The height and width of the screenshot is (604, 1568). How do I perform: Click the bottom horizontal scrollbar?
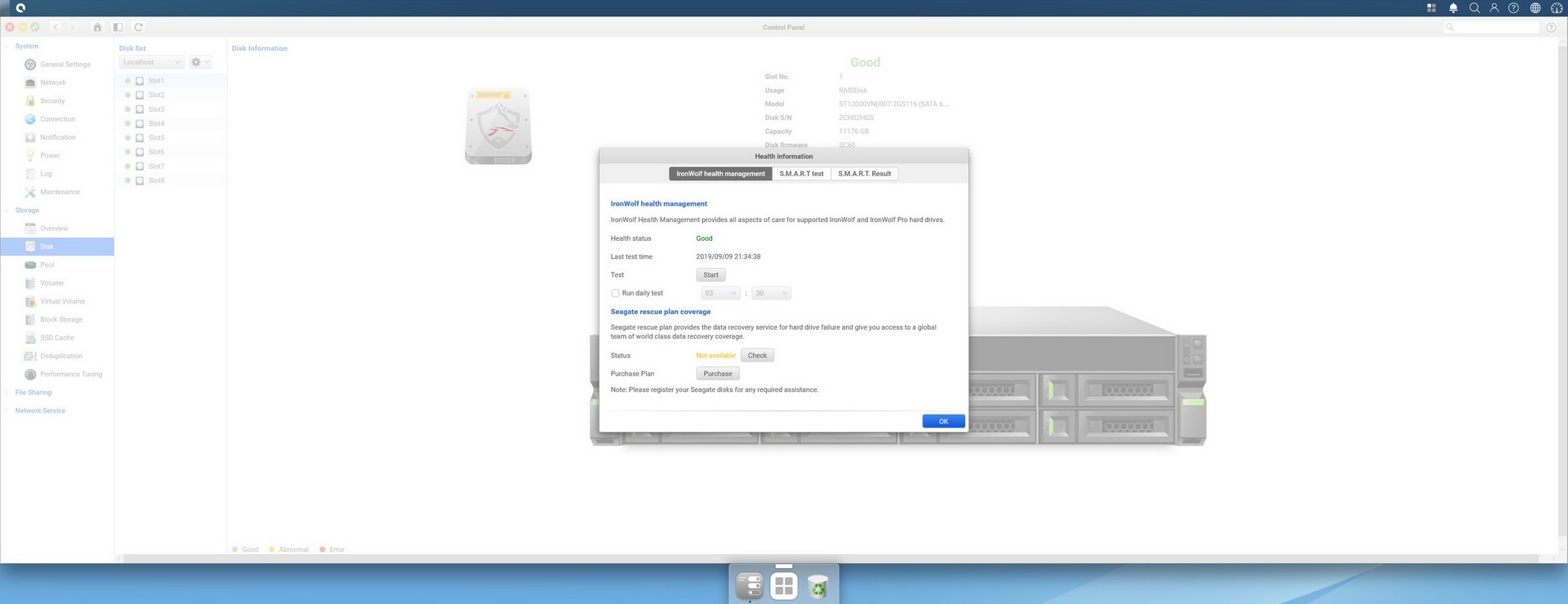pos(835,559)
